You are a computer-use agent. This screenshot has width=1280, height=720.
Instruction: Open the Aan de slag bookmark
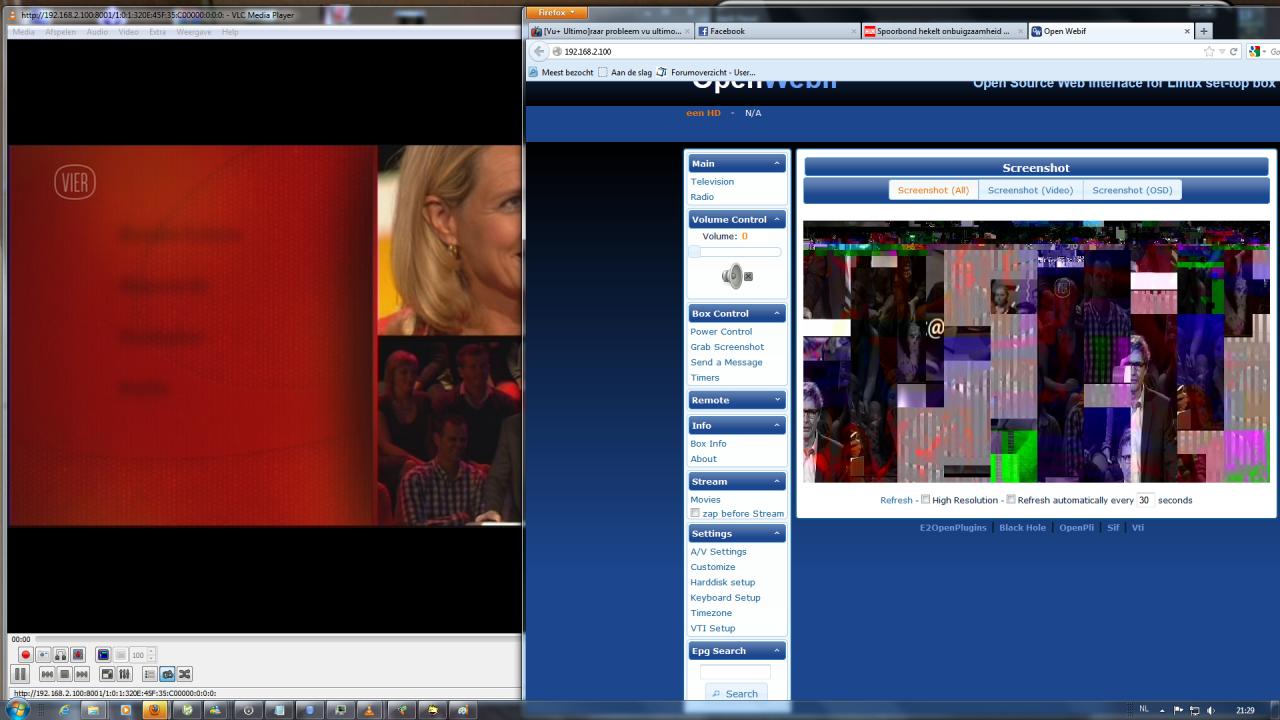click(x=623, y=72)
